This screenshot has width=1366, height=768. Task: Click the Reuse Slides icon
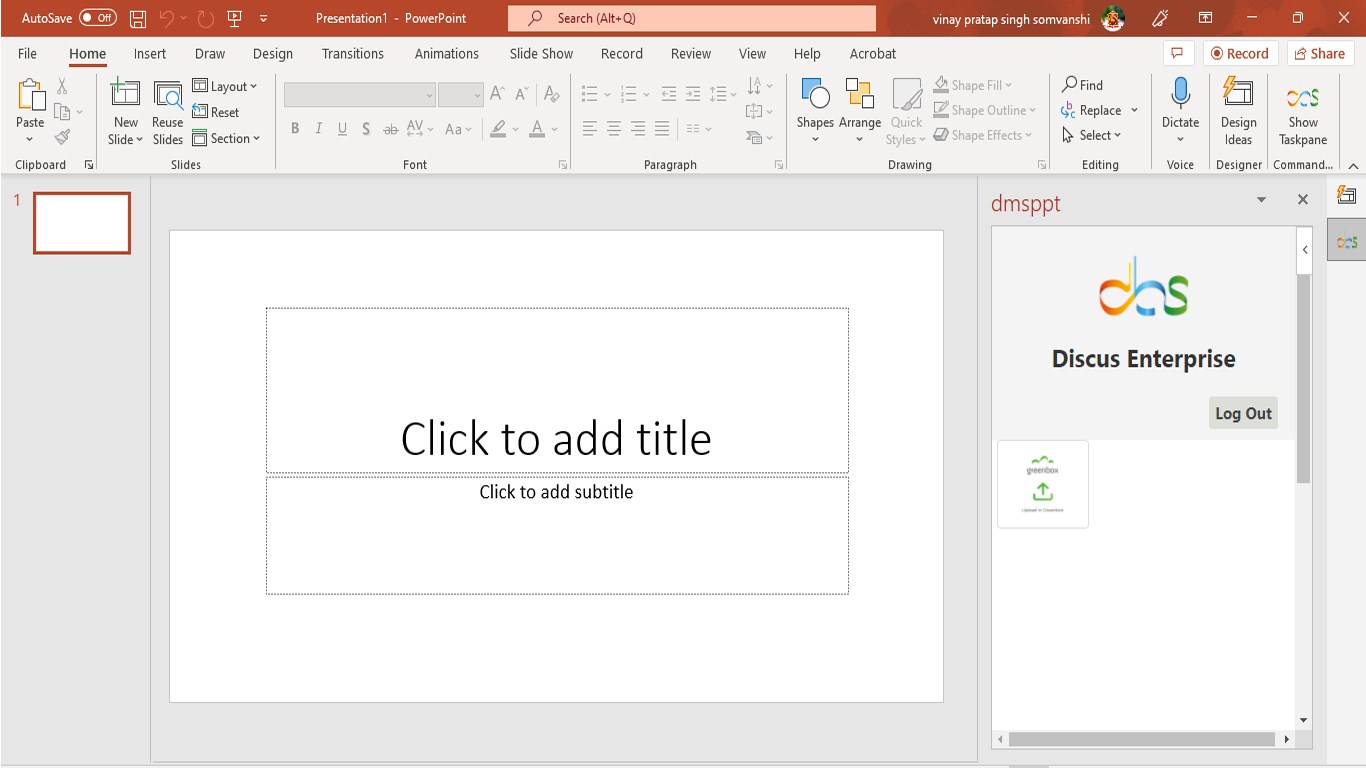tap(168, 95)
